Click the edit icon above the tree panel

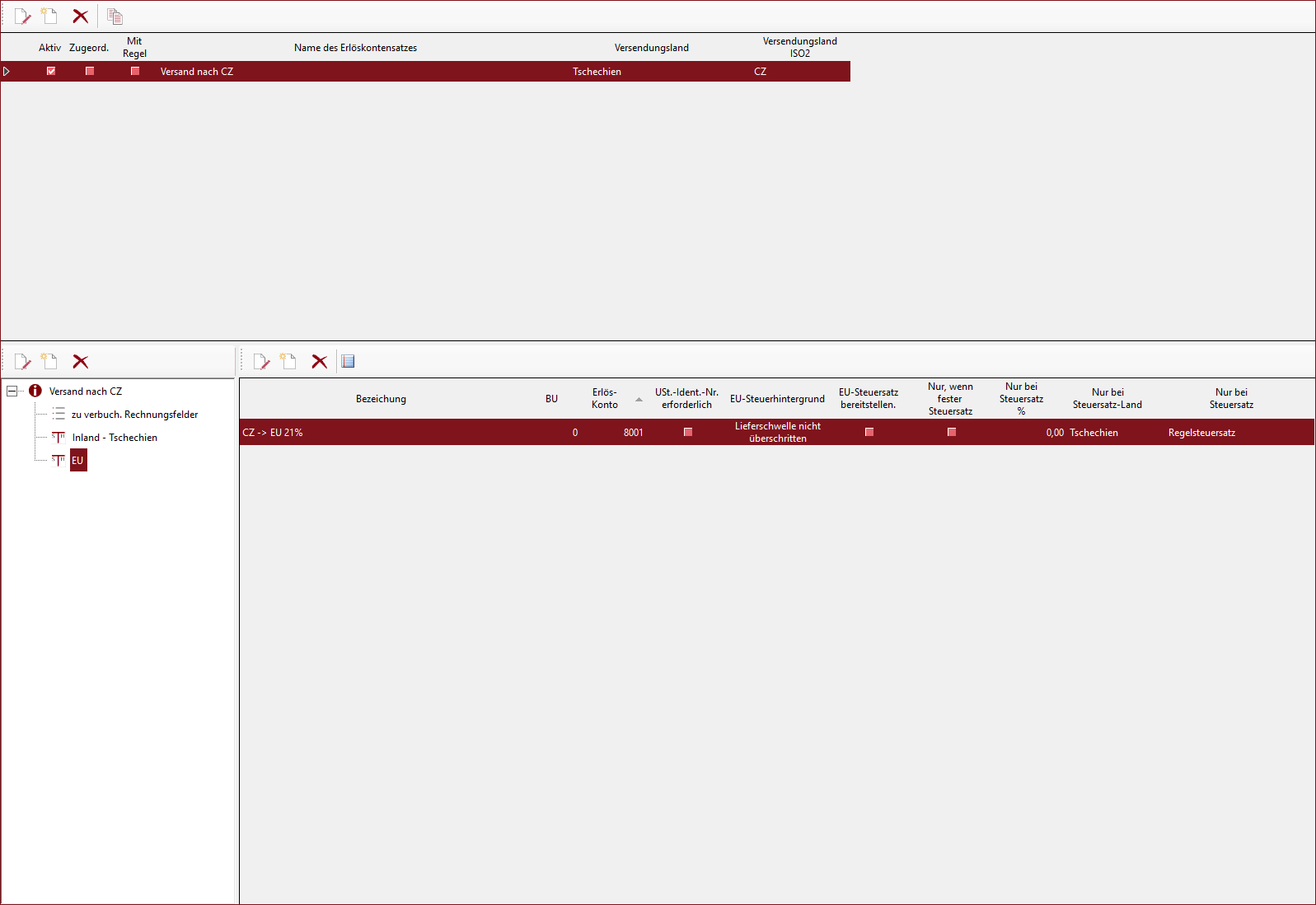coord(22,362)
